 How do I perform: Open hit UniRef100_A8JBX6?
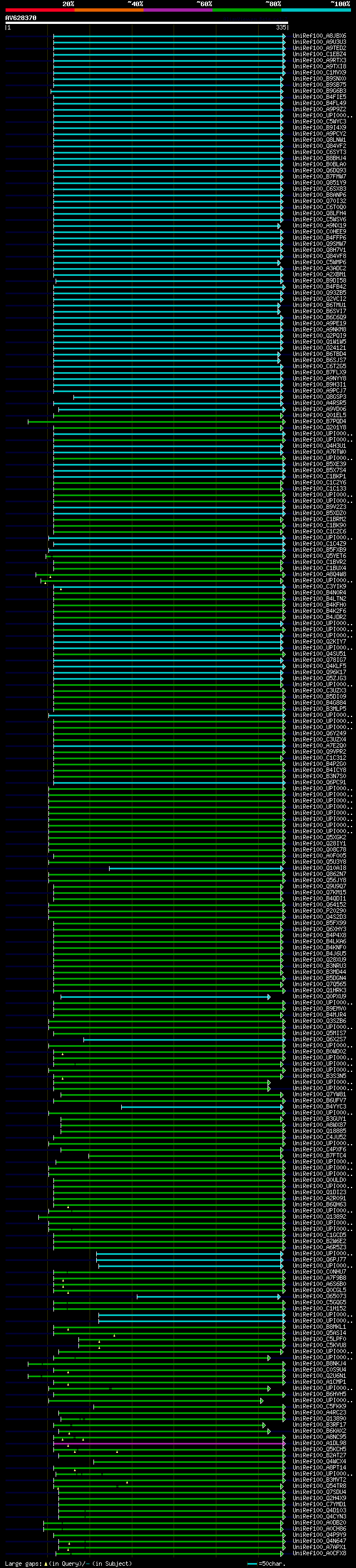(319, 36)
